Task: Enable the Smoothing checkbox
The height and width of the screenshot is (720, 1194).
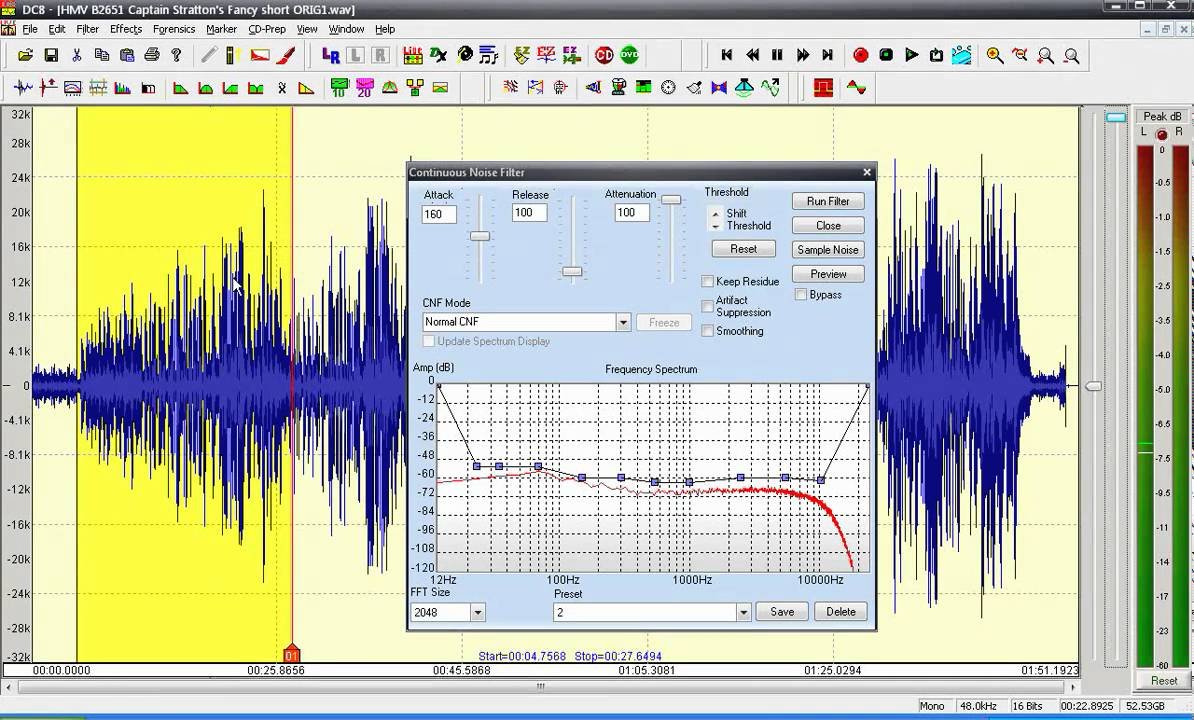Action: coord(707,331)
